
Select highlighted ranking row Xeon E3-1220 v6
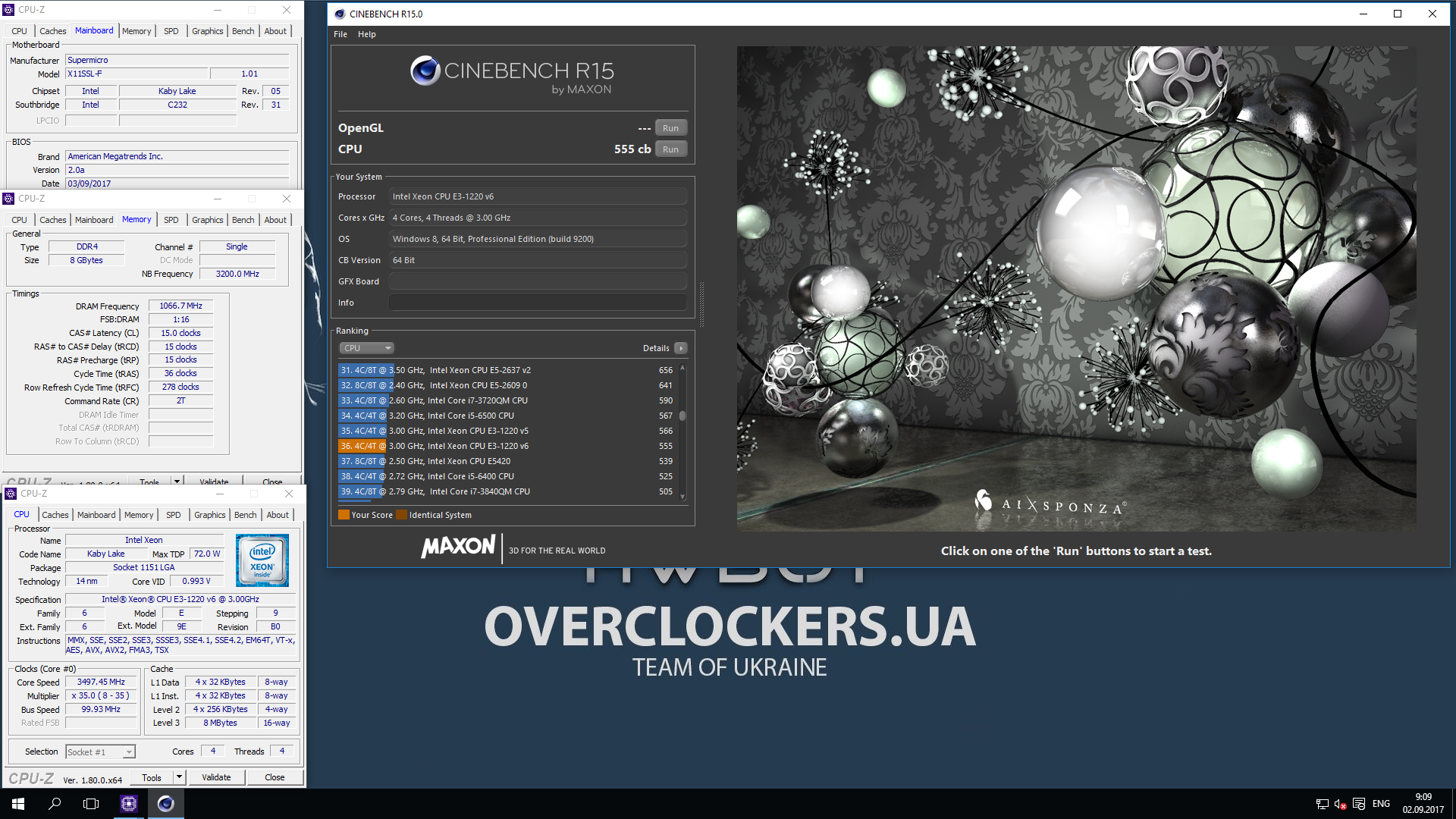(507, 446)
